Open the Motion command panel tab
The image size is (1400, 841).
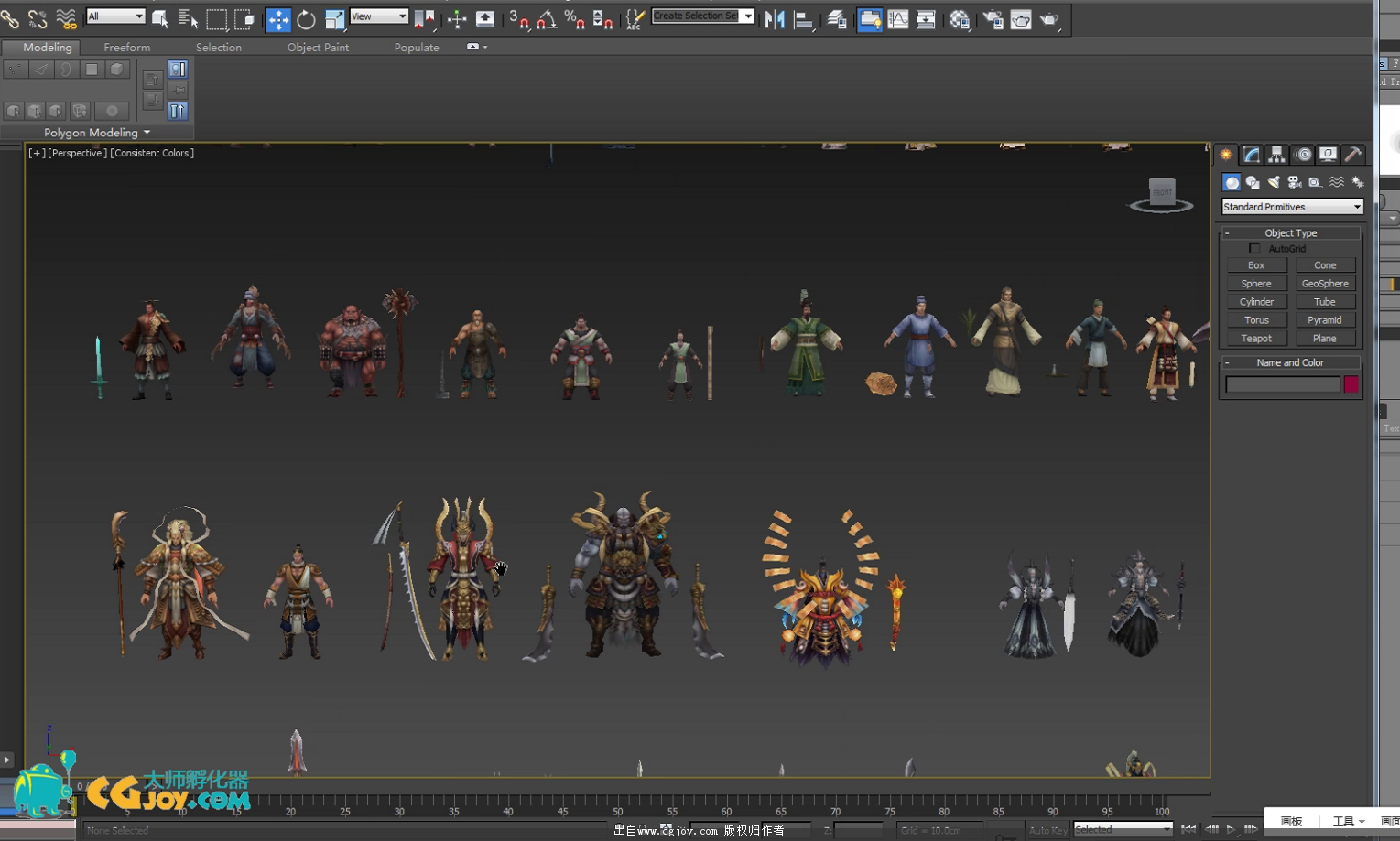click(x=1302, y=155)
